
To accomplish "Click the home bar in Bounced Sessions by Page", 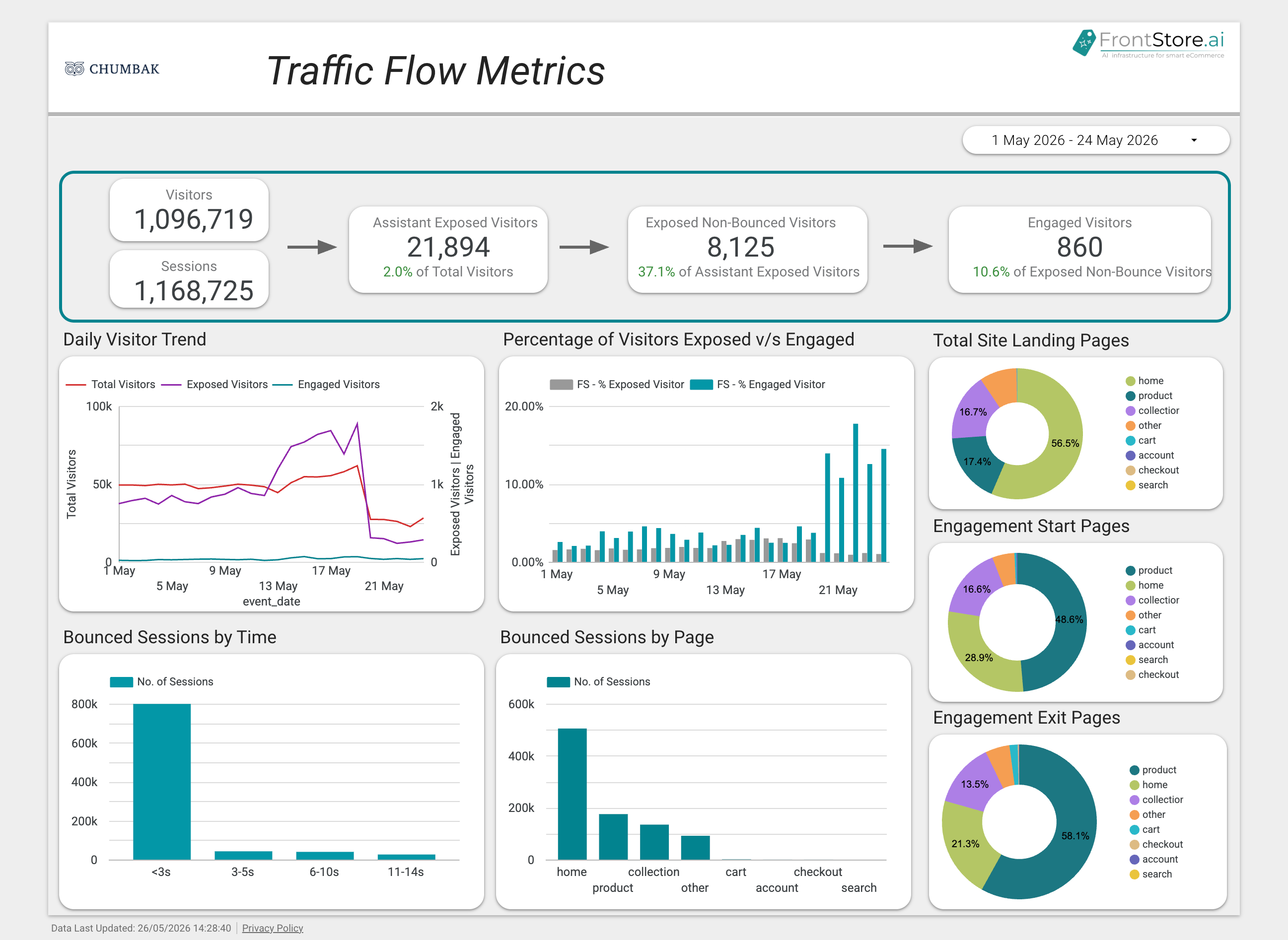I will point(572,794).
